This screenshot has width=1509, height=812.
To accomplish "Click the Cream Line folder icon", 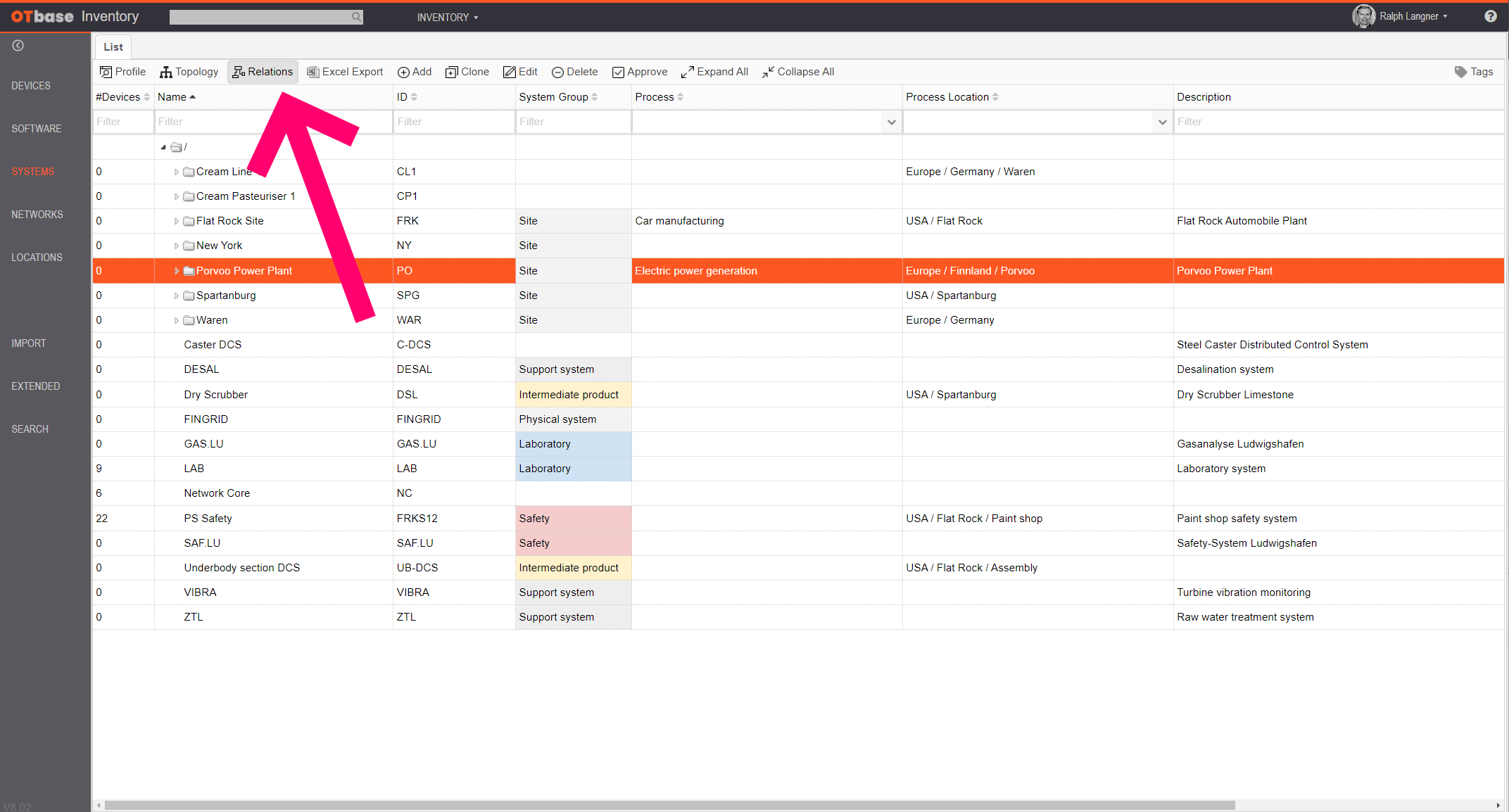I will (x=189, y=172).
